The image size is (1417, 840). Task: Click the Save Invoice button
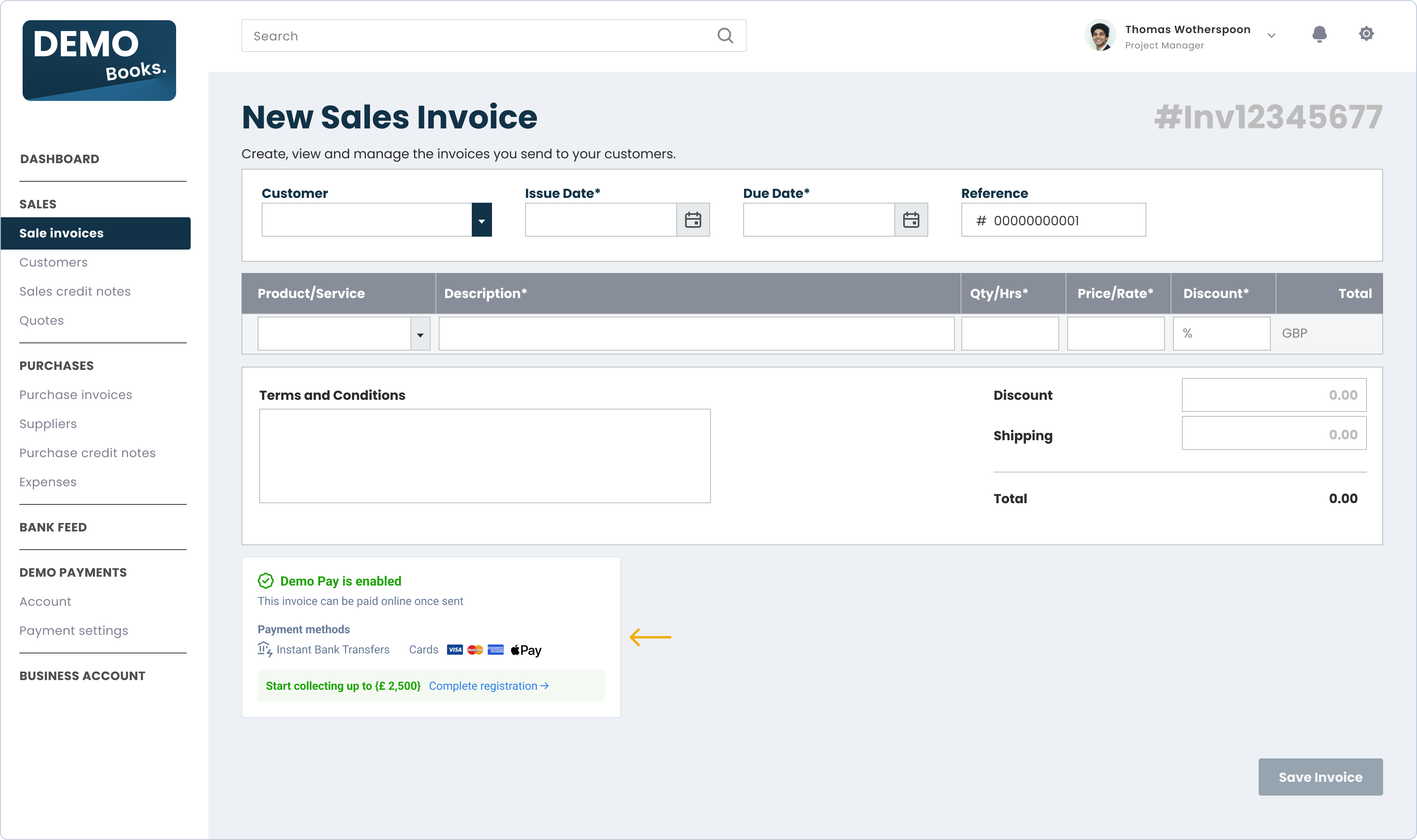[1320, 777]
